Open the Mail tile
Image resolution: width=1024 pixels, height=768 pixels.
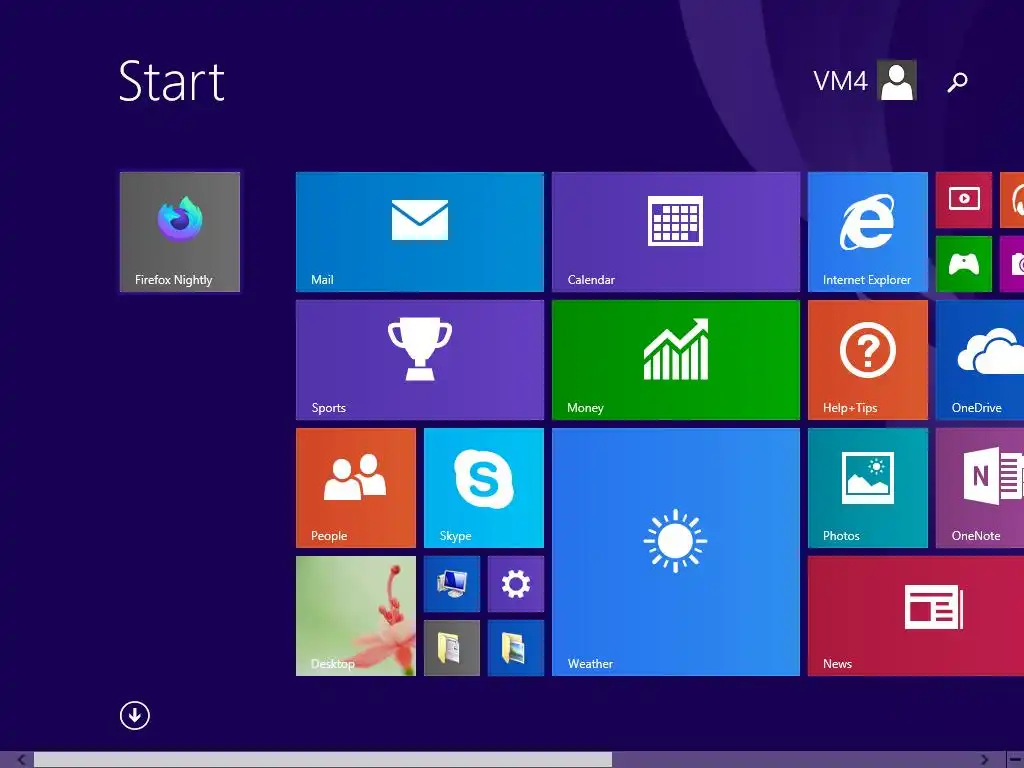419,232
